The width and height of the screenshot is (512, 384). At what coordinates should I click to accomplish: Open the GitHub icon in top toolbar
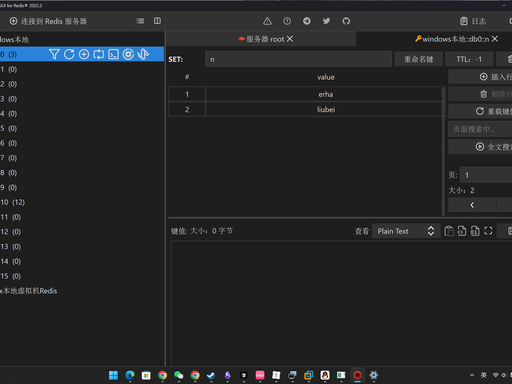pos(346,21)
